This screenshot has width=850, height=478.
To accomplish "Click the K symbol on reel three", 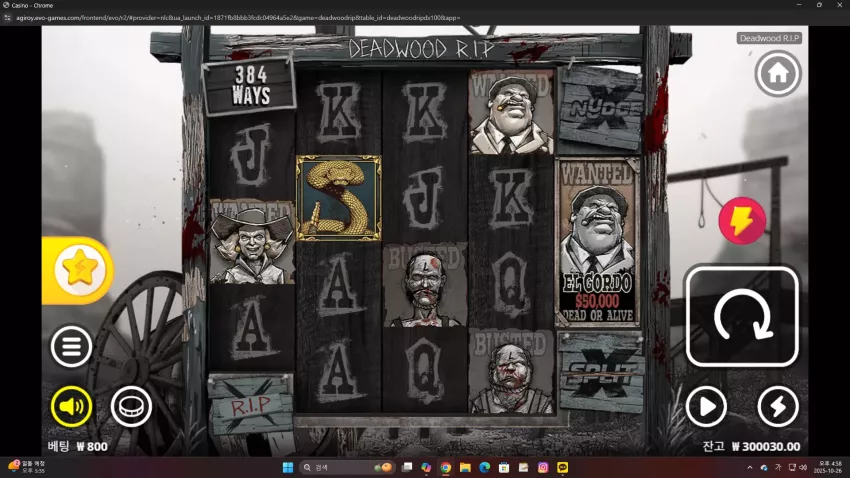I will (x=425, y=112).
